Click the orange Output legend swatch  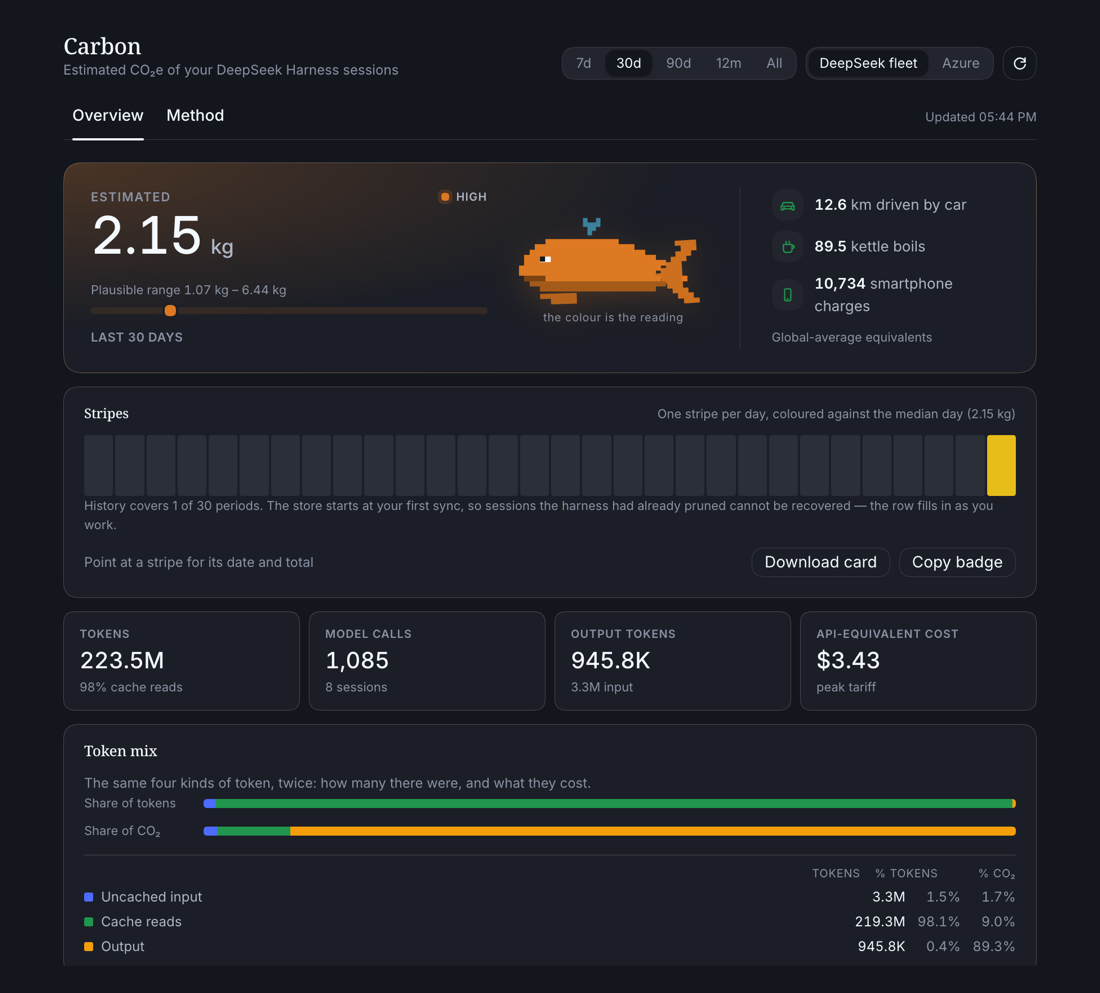pyautogui.click(x=88, y=947)
